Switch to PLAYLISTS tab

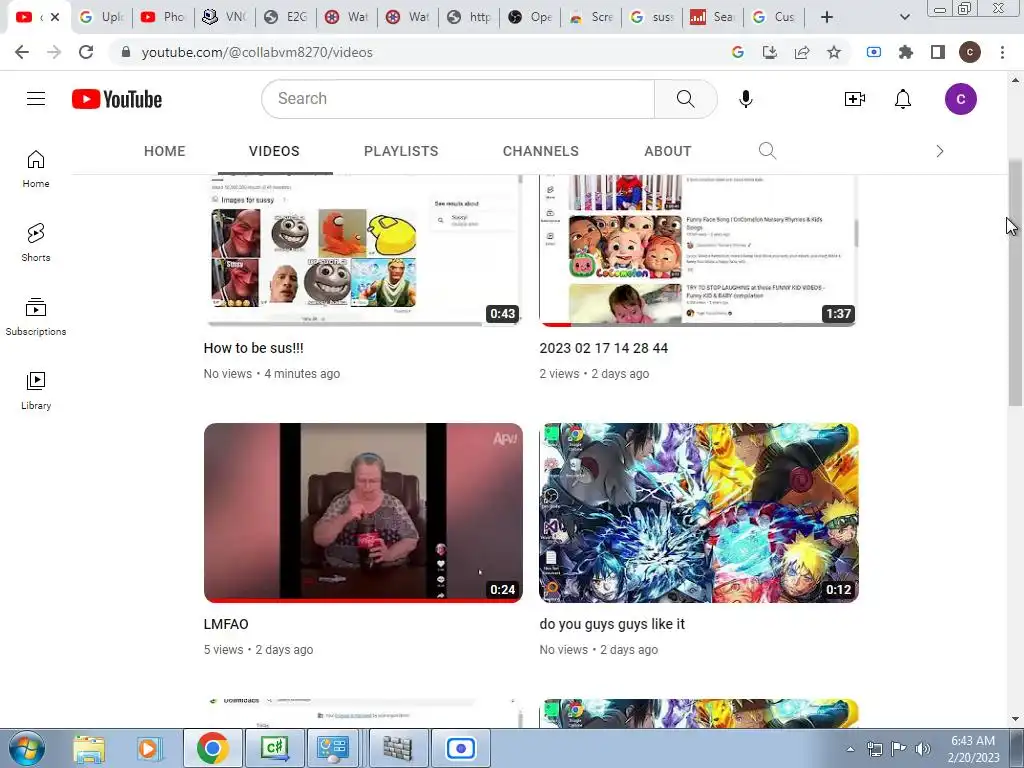(x=401, y=151)
